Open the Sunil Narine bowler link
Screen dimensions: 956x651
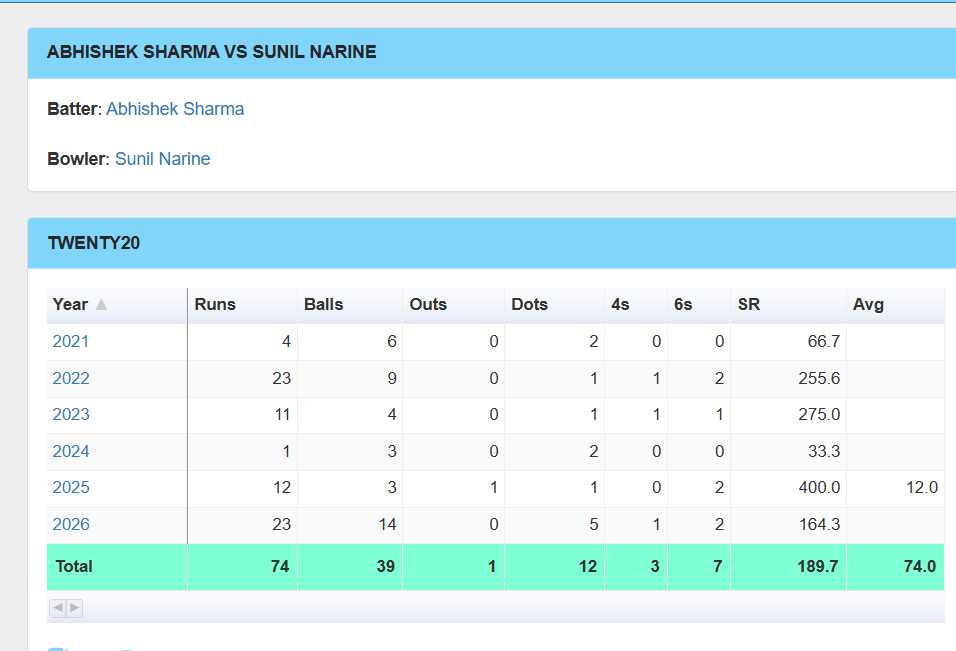162,159
